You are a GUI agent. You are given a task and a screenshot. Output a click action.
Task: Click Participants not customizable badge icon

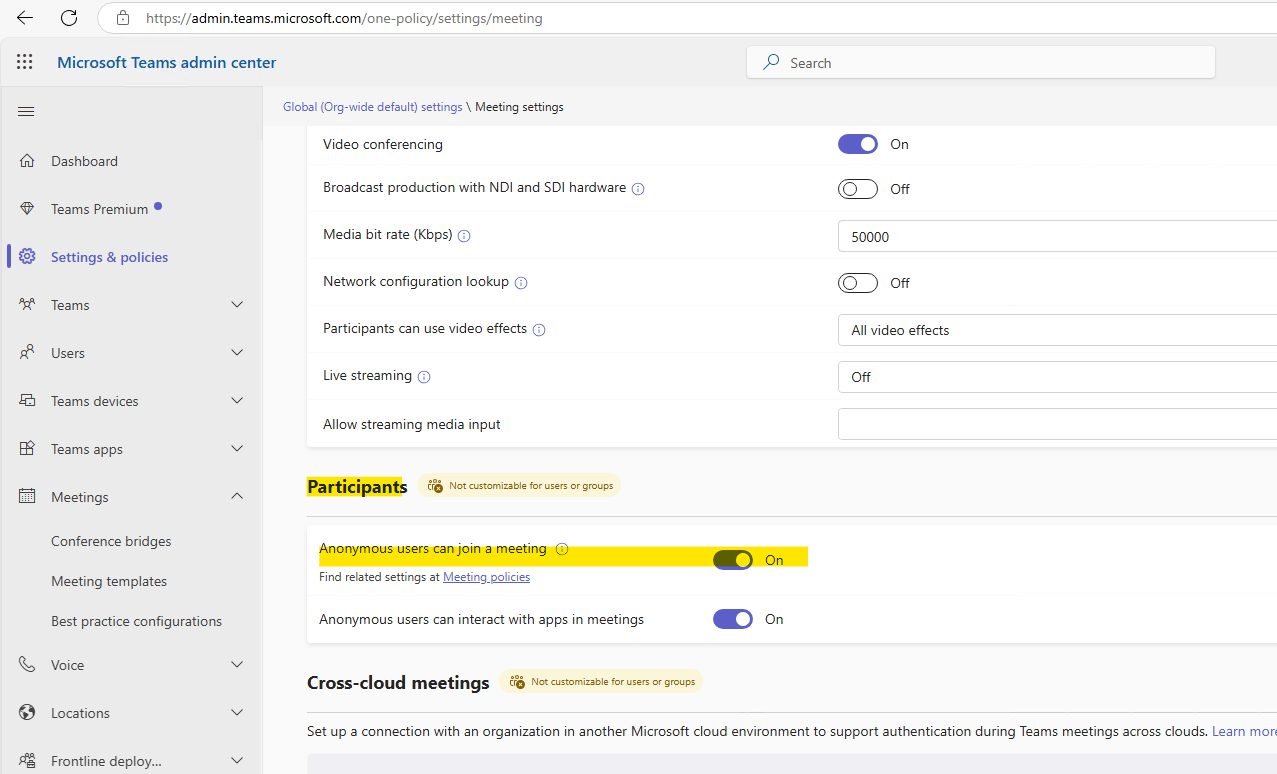tap(435, 485)
